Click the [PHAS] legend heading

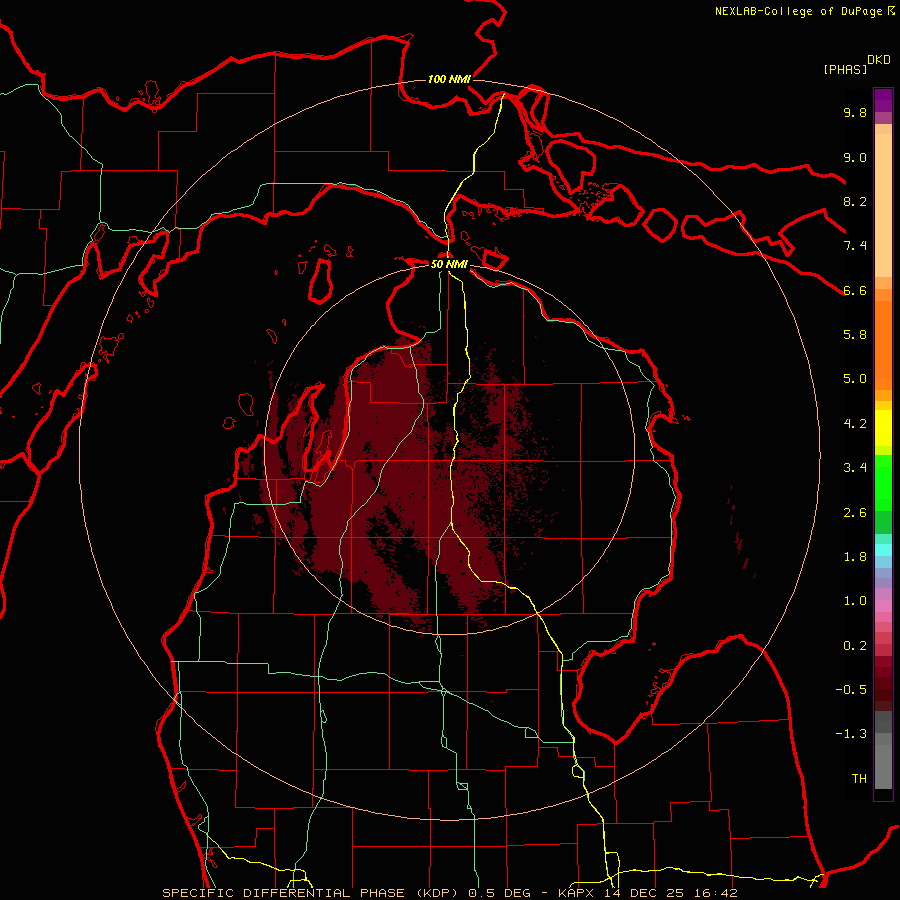(845, 69)
